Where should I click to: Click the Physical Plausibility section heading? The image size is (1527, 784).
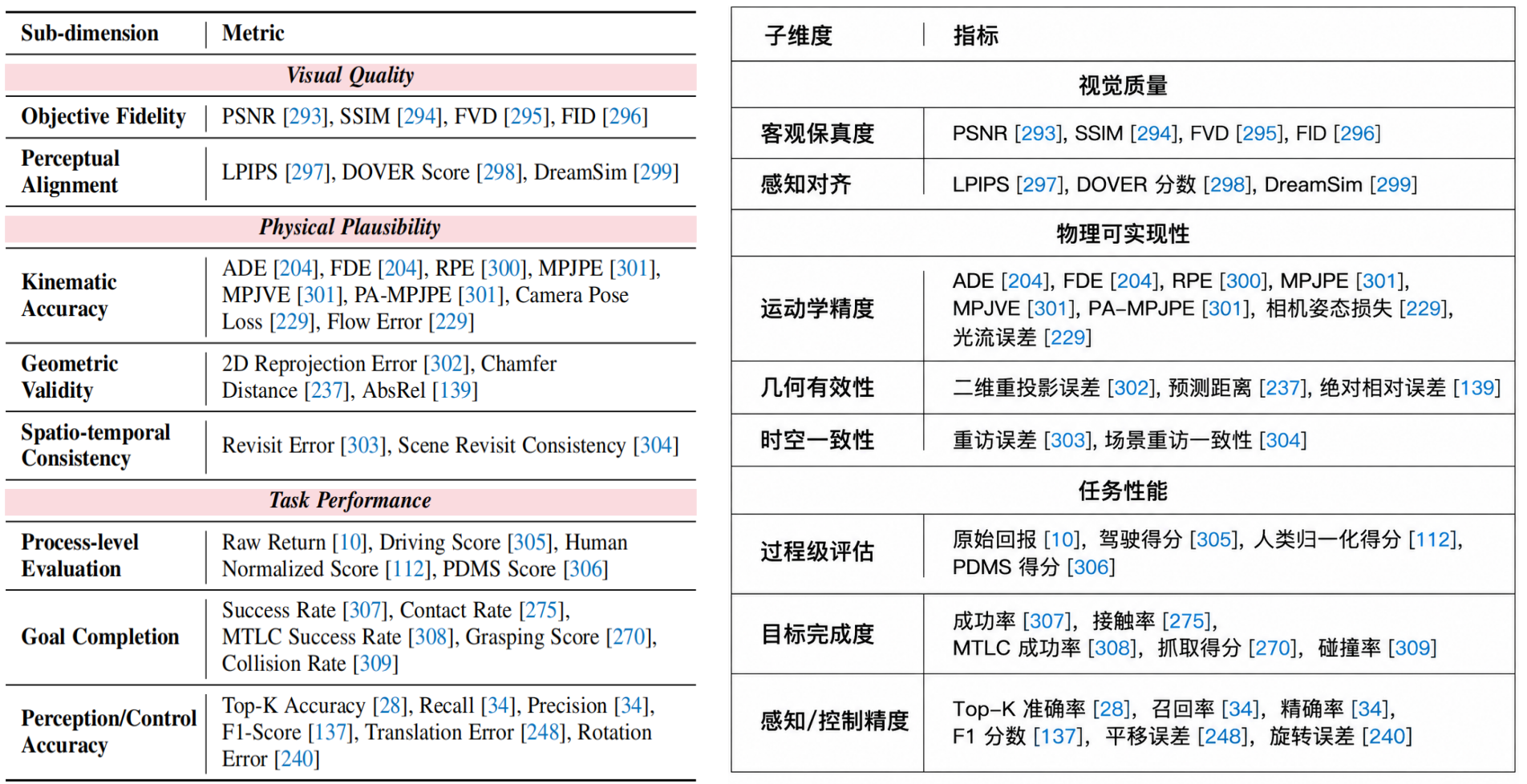[350, 228]
